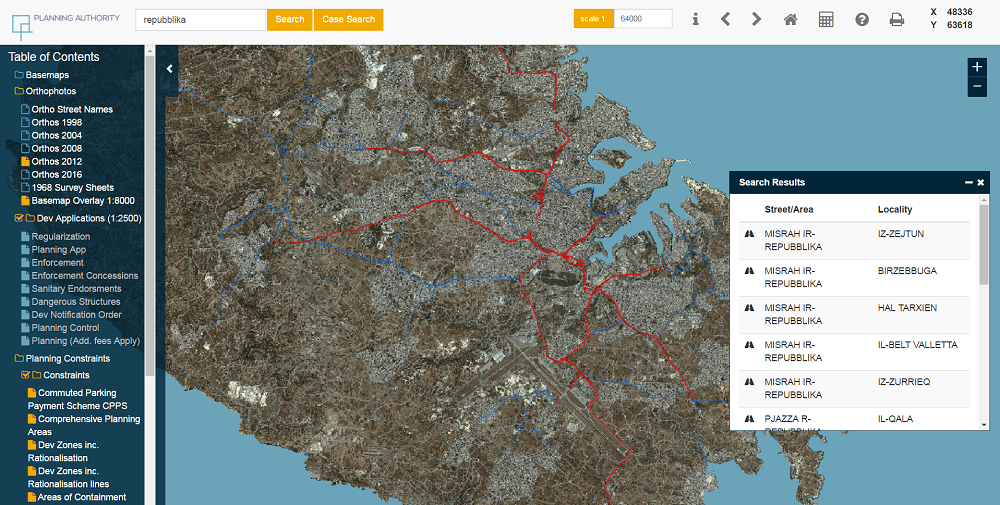Image resolution: width=1000 pixels, height=505 pixels.
Task: Click the info identify icon in the toolbar
Action: [696, 19]
